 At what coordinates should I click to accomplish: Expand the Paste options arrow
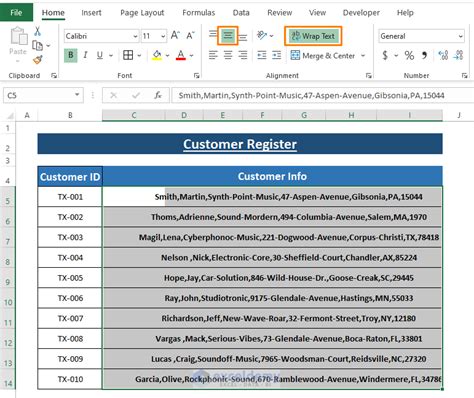18,61
